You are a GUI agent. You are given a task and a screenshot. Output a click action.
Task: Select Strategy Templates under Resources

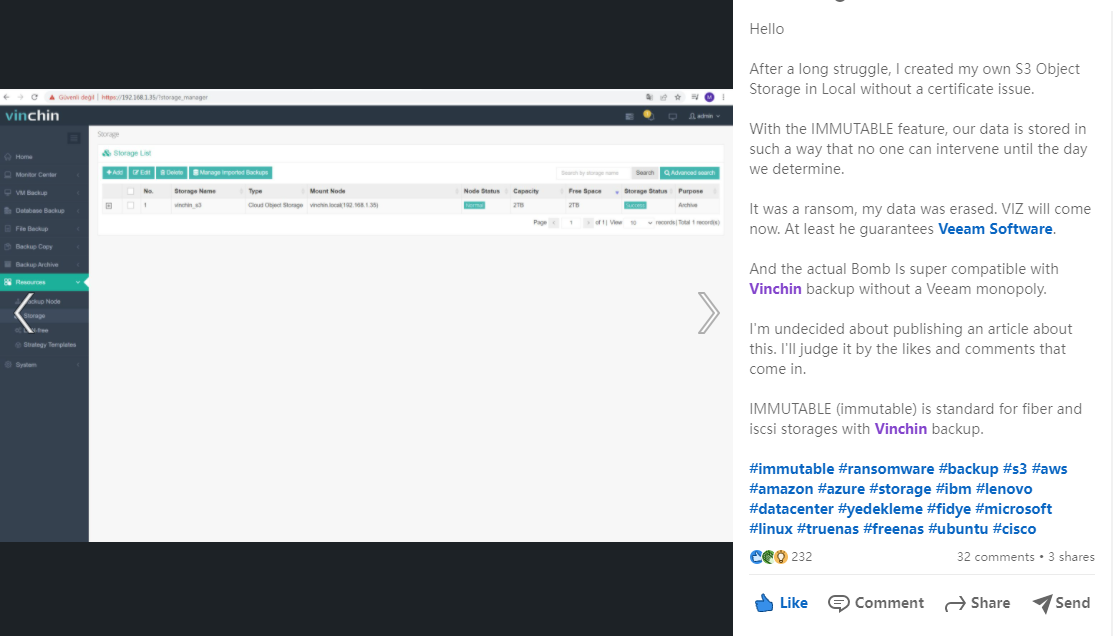tap(49, 344)
